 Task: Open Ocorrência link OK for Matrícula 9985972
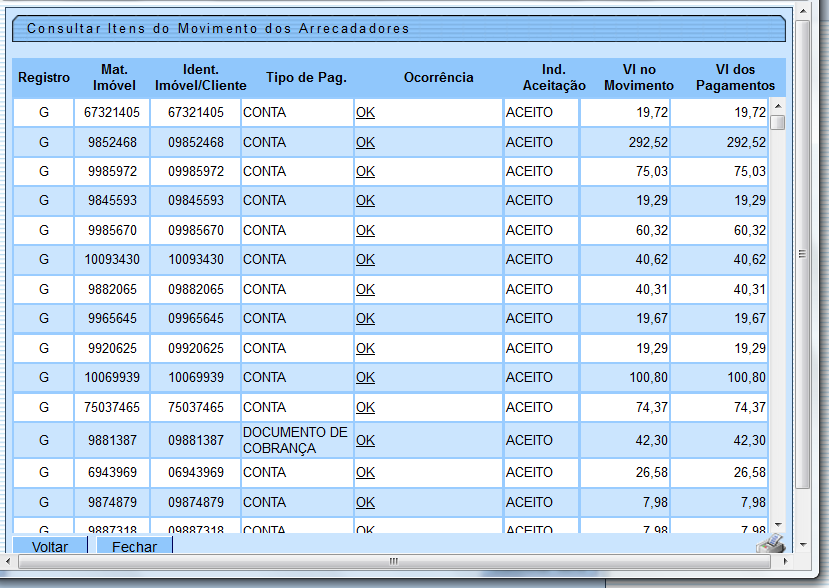pos(365,171)
